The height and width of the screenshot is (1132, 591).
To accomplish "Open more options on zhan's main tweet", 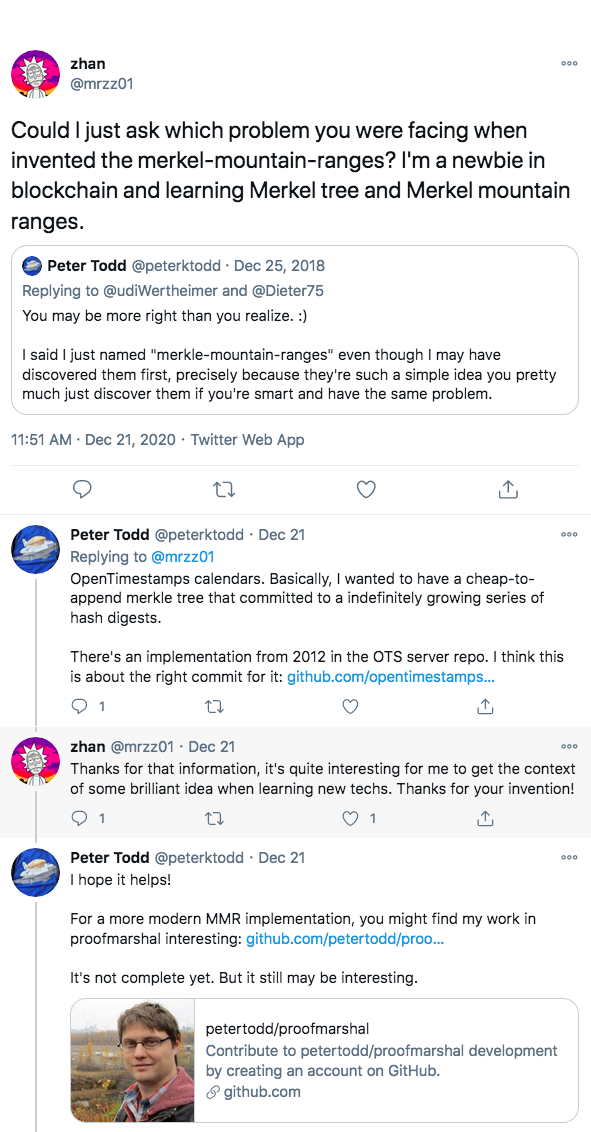I will (569, 63).
